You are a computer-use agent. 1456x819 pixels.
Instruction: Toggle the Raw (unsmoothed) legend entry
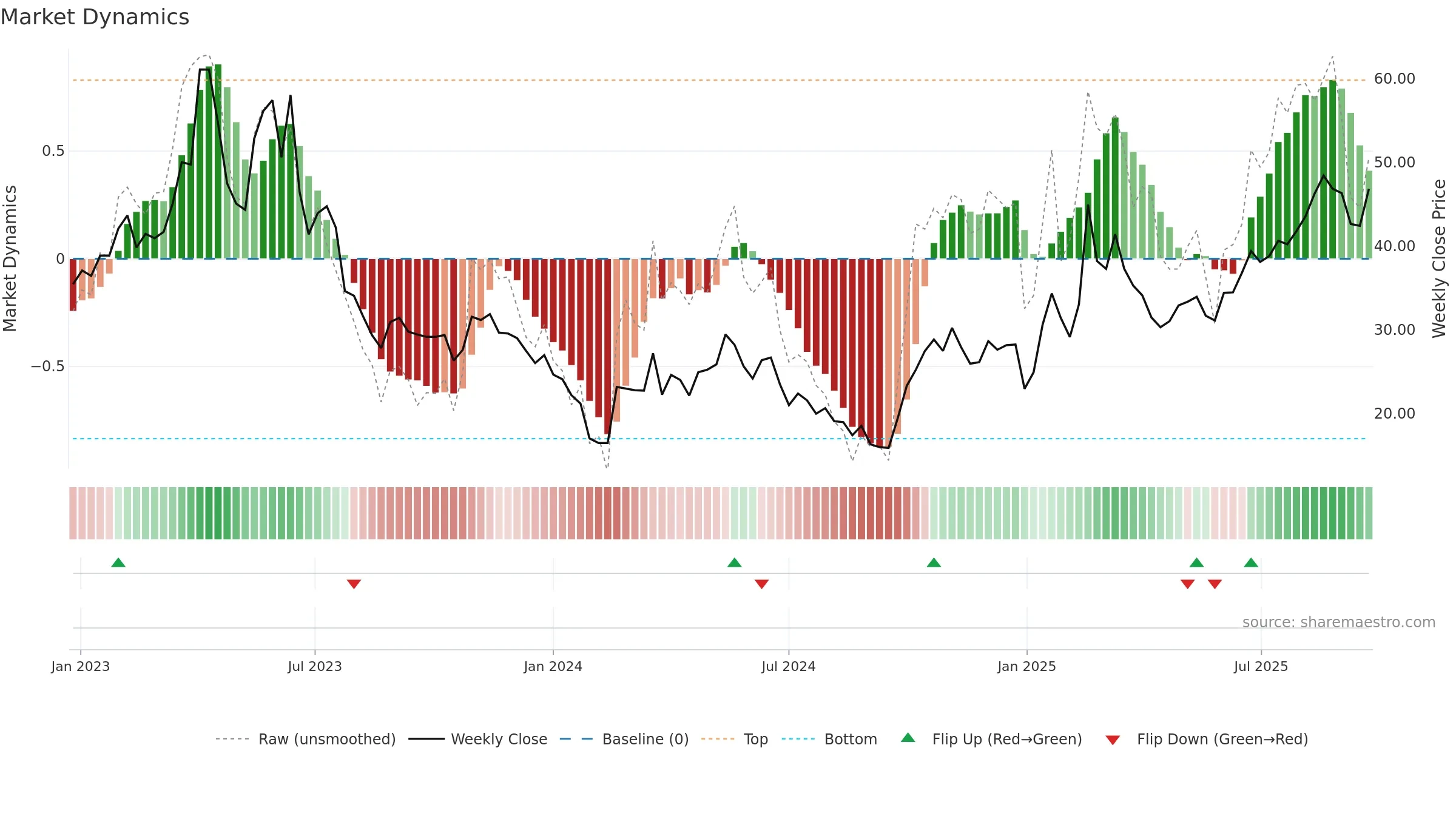[305, 739]
